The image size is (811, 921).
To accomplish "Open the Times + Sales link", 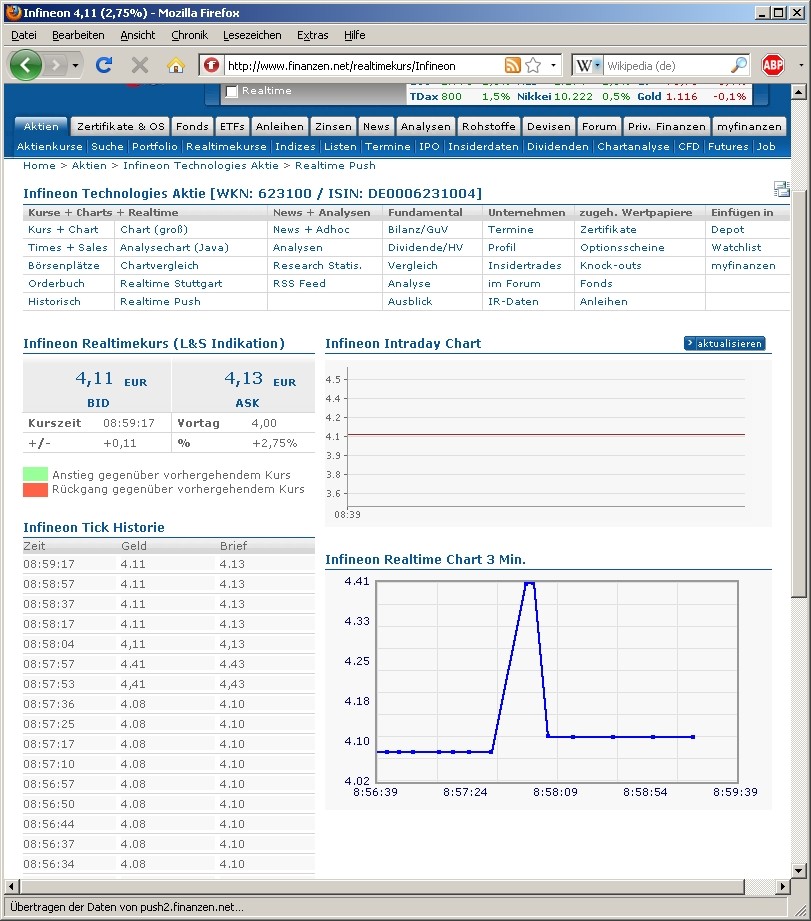I will tap(68, 247).
